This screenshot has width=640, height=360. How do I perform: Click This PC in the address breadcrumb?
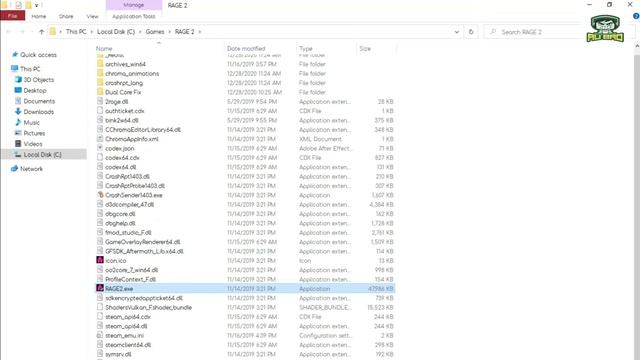coord(76,31)
